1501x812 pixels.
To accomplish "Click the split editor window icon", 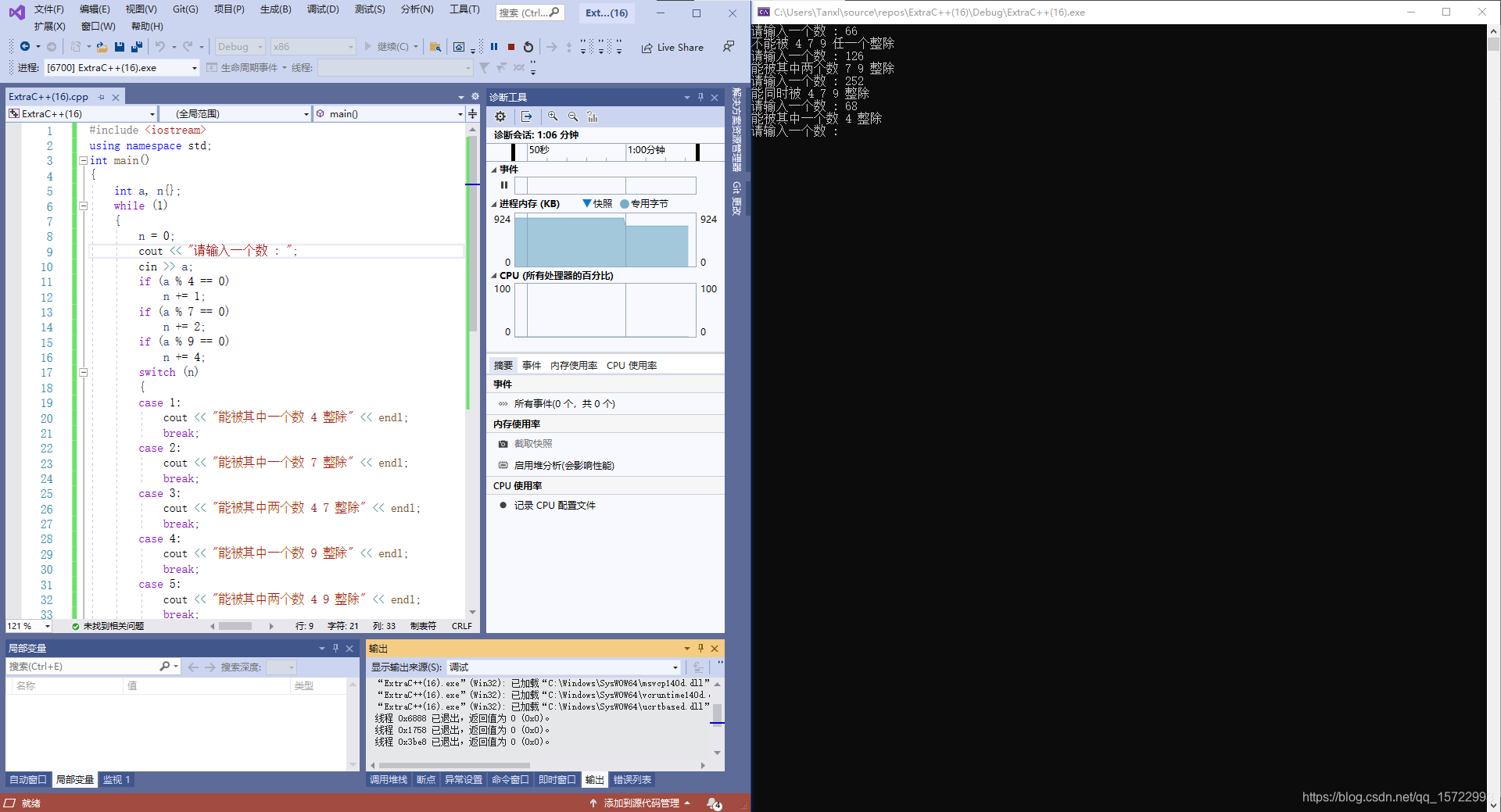I will click(472, 113).
